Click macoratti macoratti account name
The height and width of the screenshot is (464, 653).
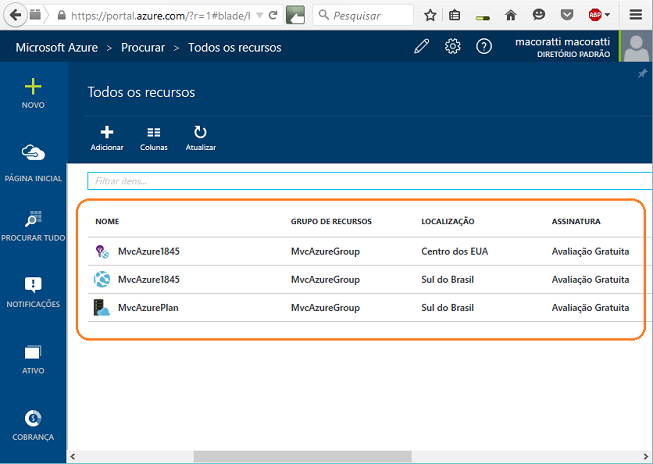click(562, 42)
